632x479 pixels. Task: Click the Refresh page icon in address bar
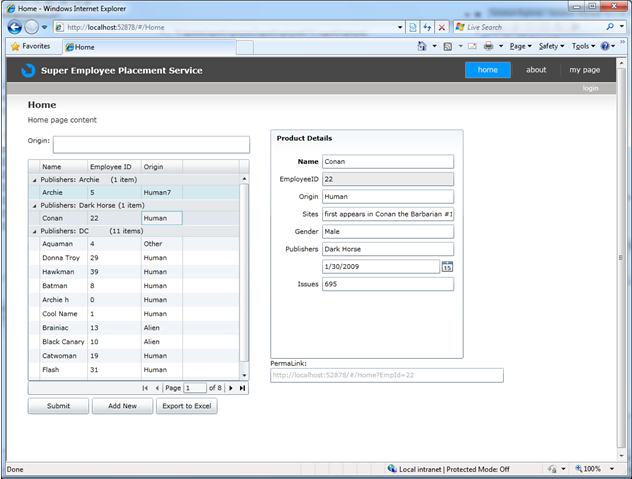coord(427,27)
